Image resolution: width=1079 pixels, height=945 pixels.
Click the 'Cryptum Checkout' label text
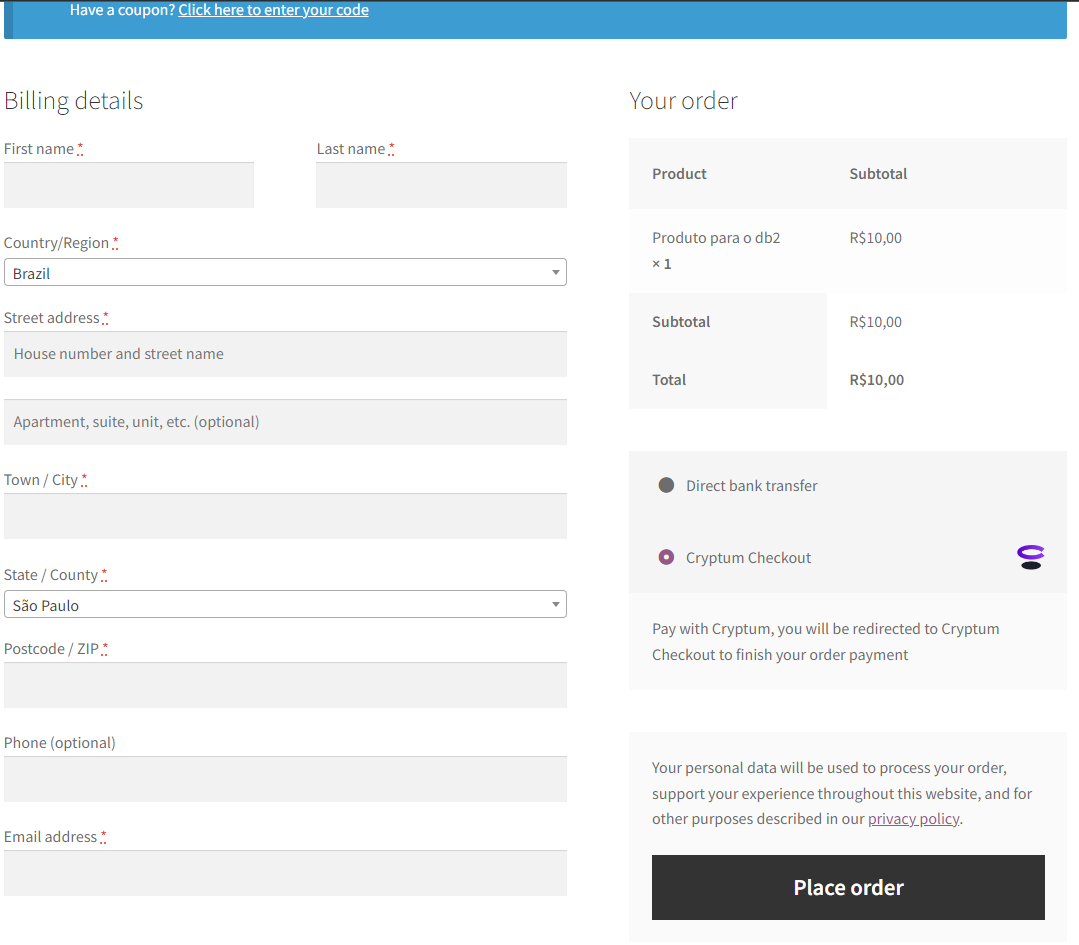[x=748, y=558]
